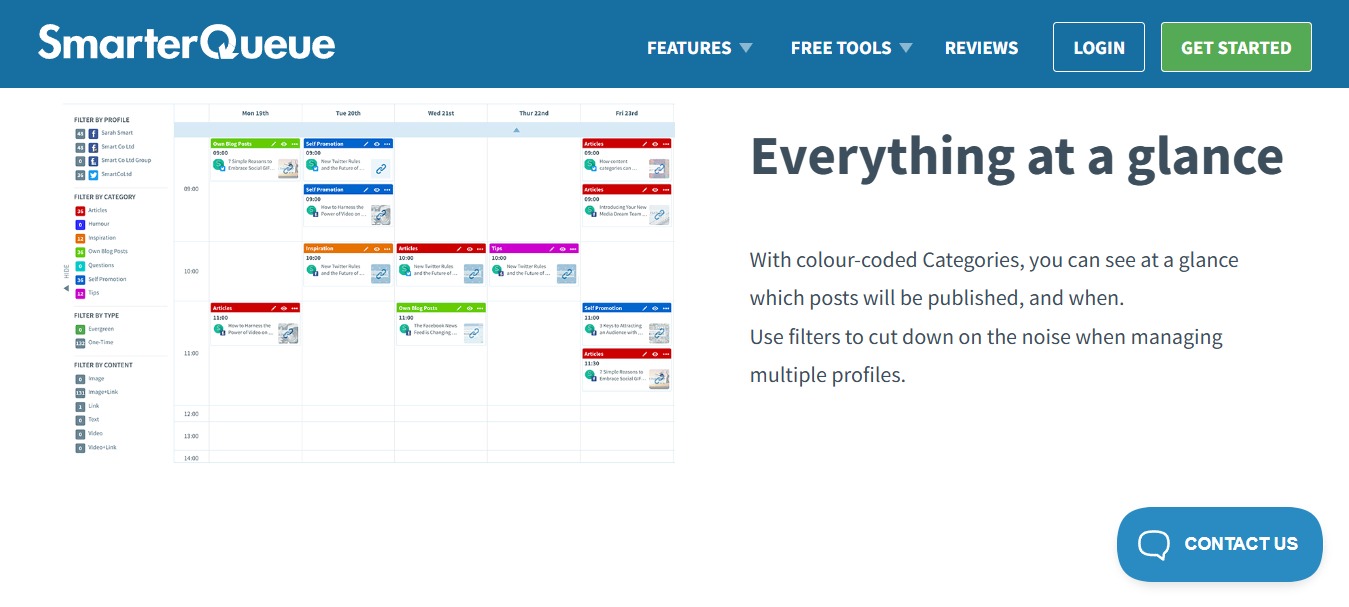Select REVIEWS in the navigation menu
The width and height of the screenshot is (1349, 607).
pos(981,47)
